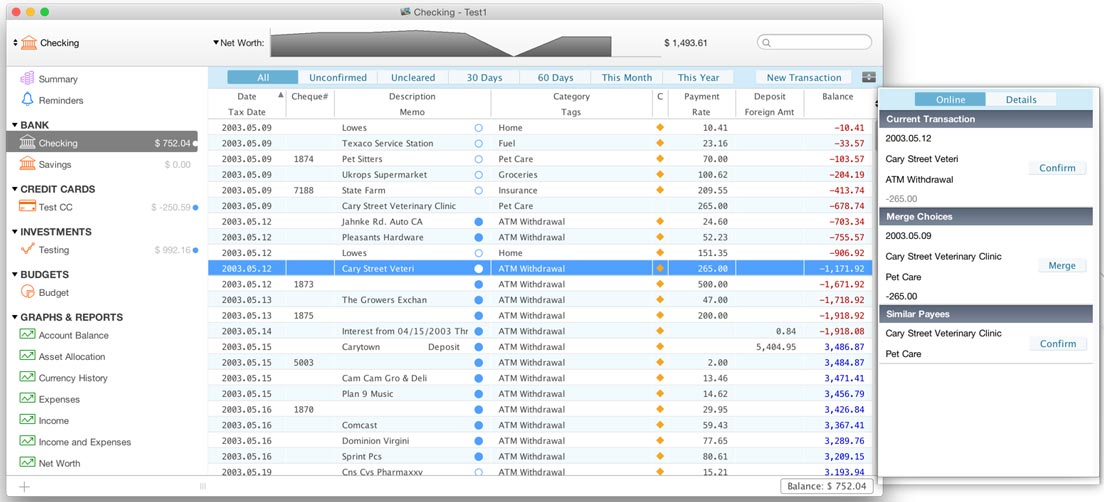Viewport: 1104px width, 502px height.
Task: Collapse the INVESTMENTS section
Action: point(15,232)
